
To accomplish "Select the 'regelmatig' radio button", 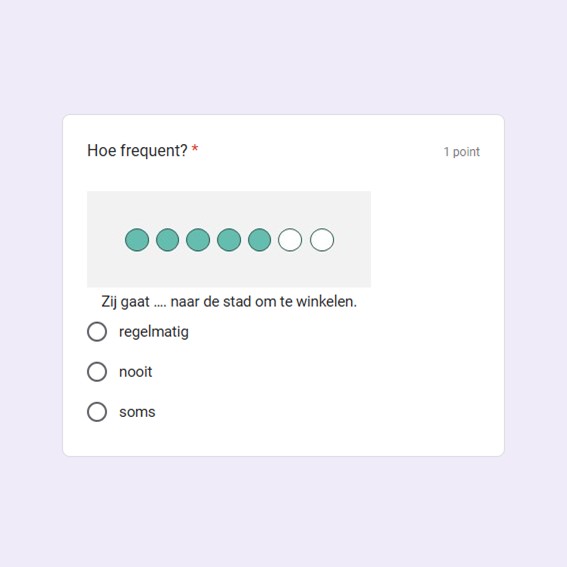I will tap(97, 332).
